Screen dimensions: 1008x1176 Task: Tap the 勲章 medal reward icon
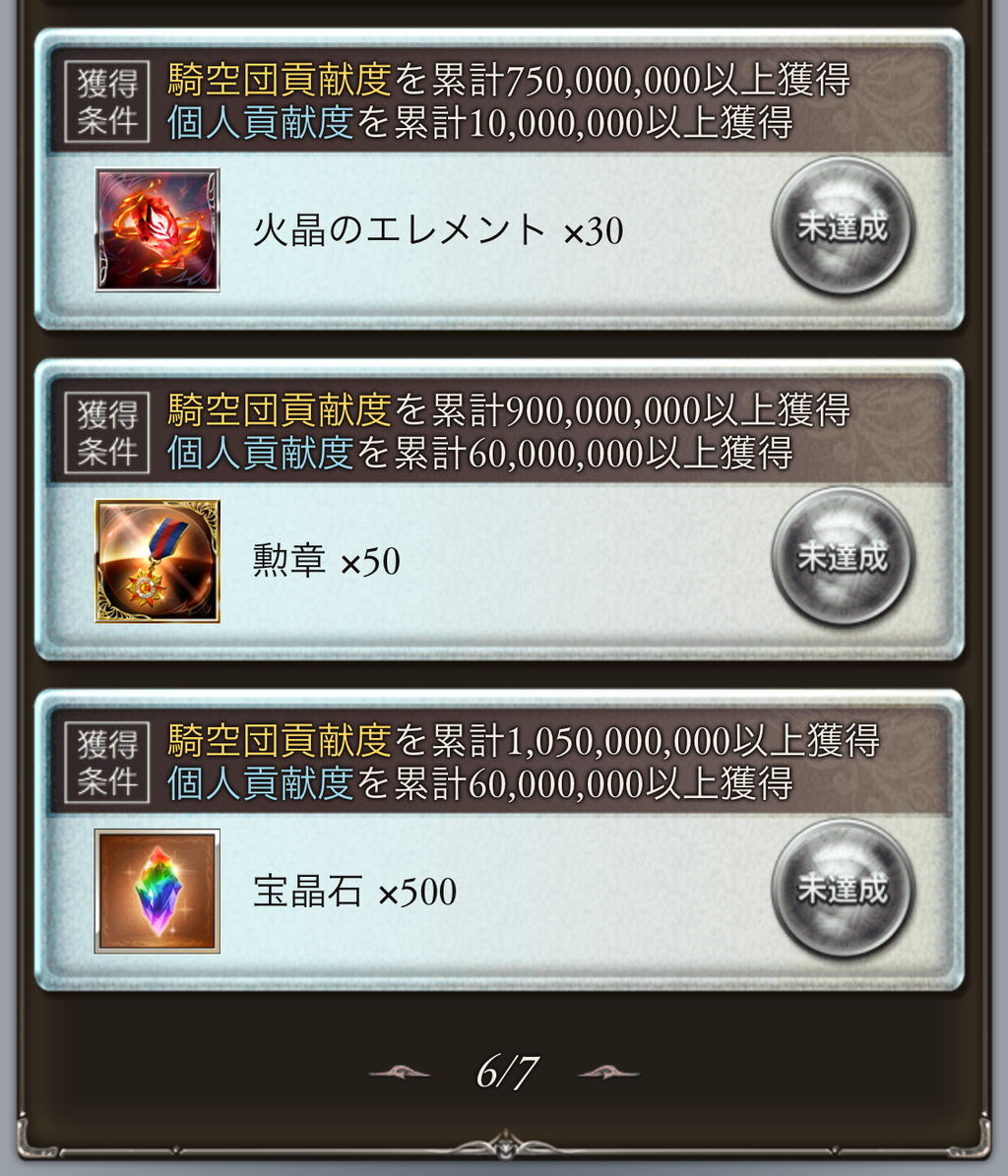tap(157, 560)
